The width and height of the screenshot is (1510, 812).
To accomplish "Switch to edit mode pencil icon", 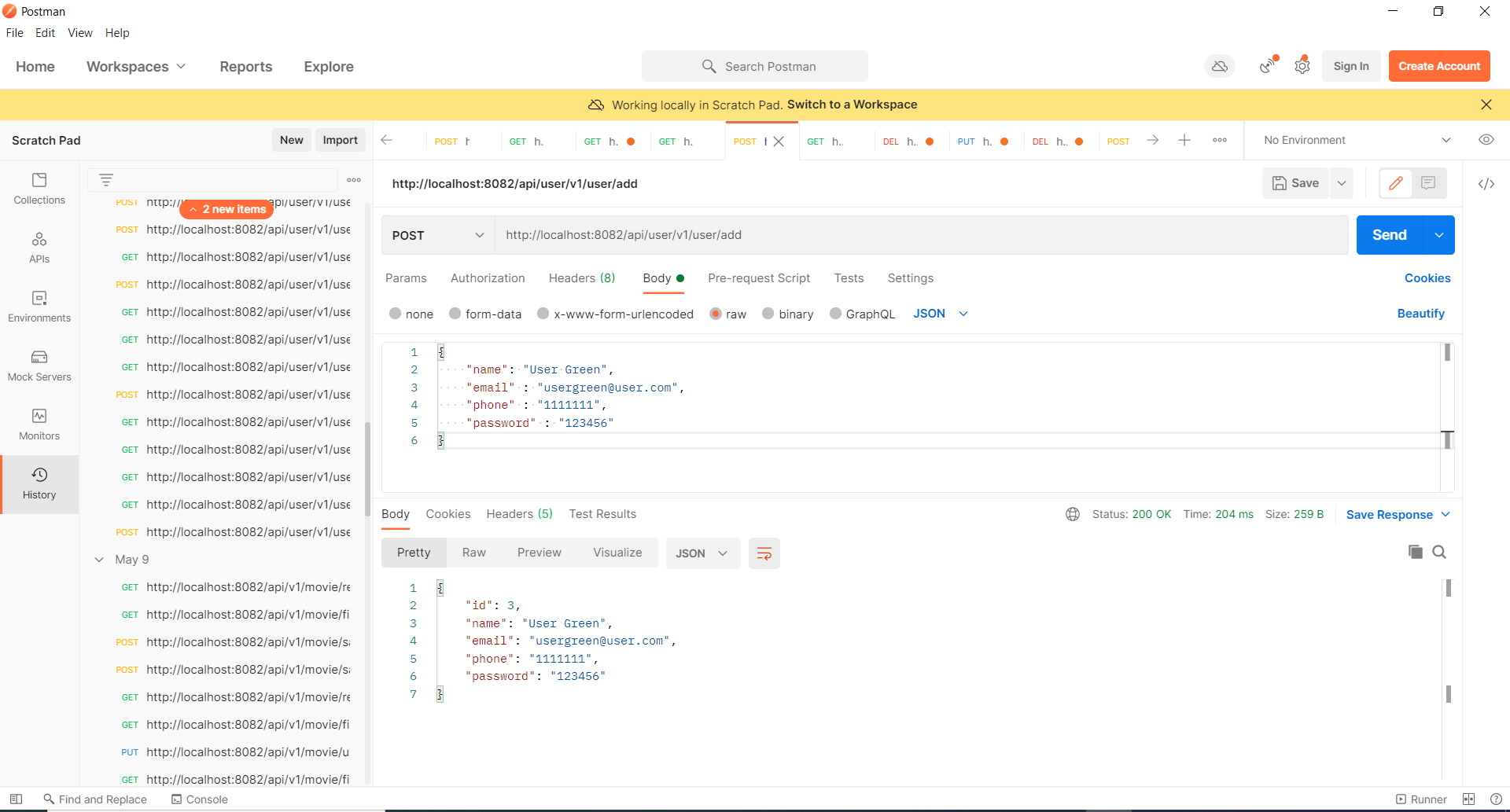I will (1396, 183).
